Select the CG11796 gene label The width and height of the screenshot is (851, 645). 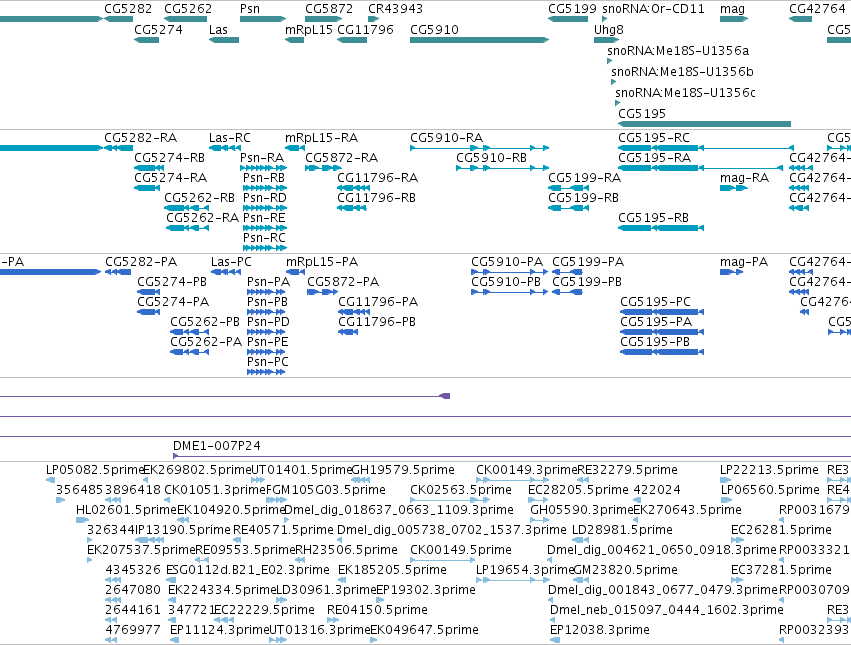[365, 29]
